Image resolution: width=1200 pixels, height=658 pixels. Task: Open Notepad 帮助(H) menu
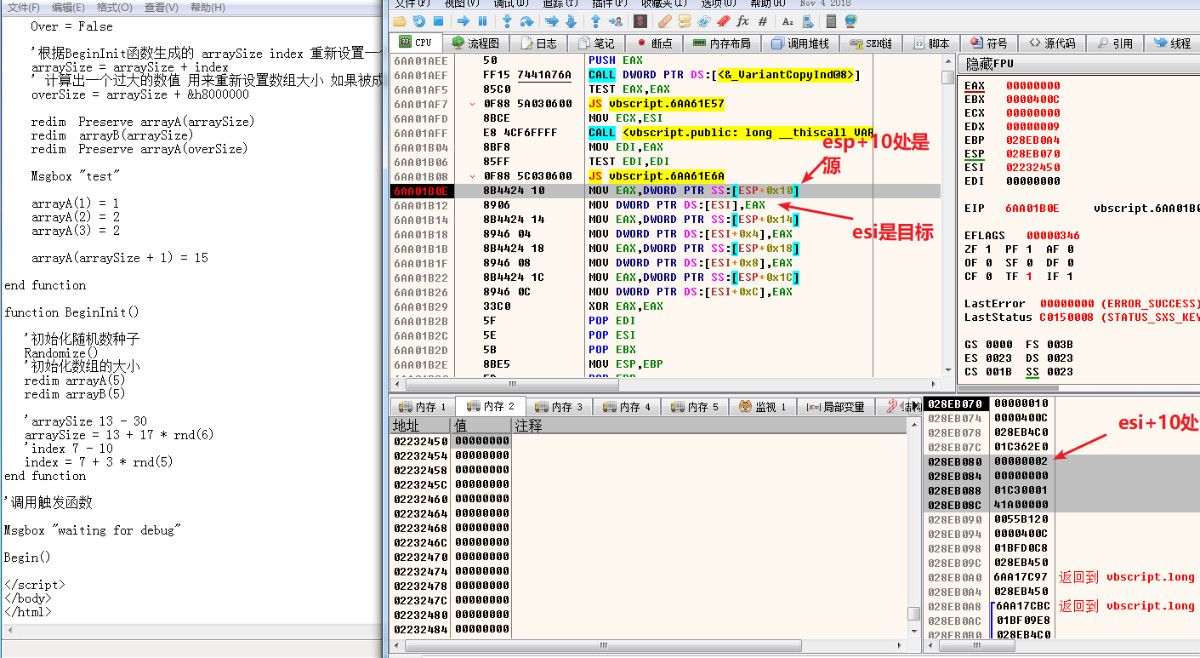point(206,7)
